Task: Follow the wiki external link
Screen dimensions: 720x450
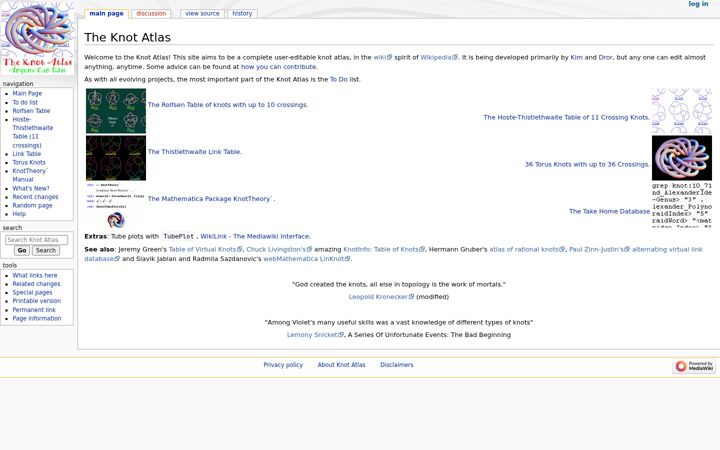Action: tap(382, 57)
